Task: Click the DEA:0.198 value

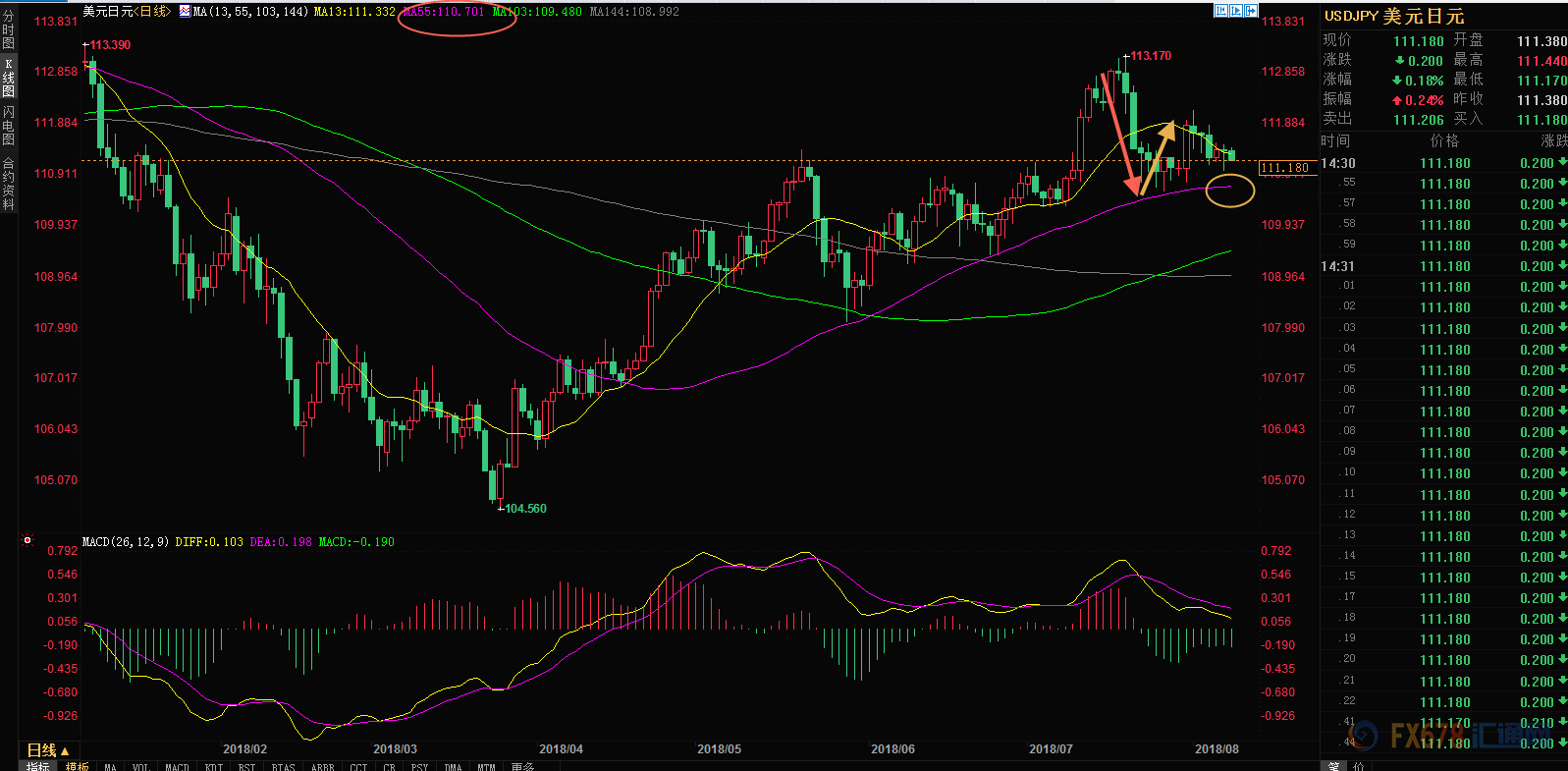Action: [x=281, y=542]
